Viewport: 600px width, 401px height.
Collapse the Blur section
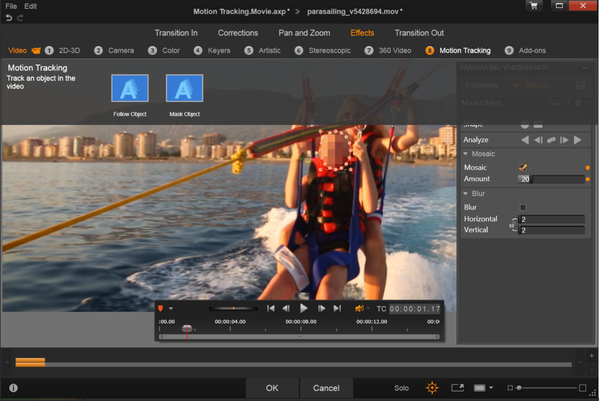(466, 194)
